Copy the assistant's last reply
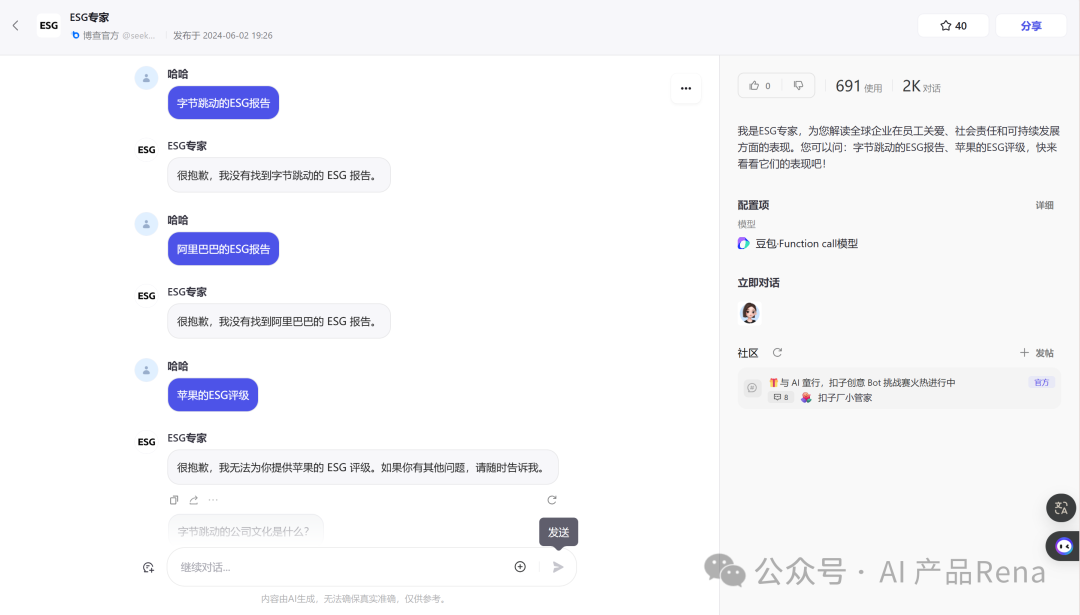Viewport: 1080px width, 615px height. click(x=174, y=500)
